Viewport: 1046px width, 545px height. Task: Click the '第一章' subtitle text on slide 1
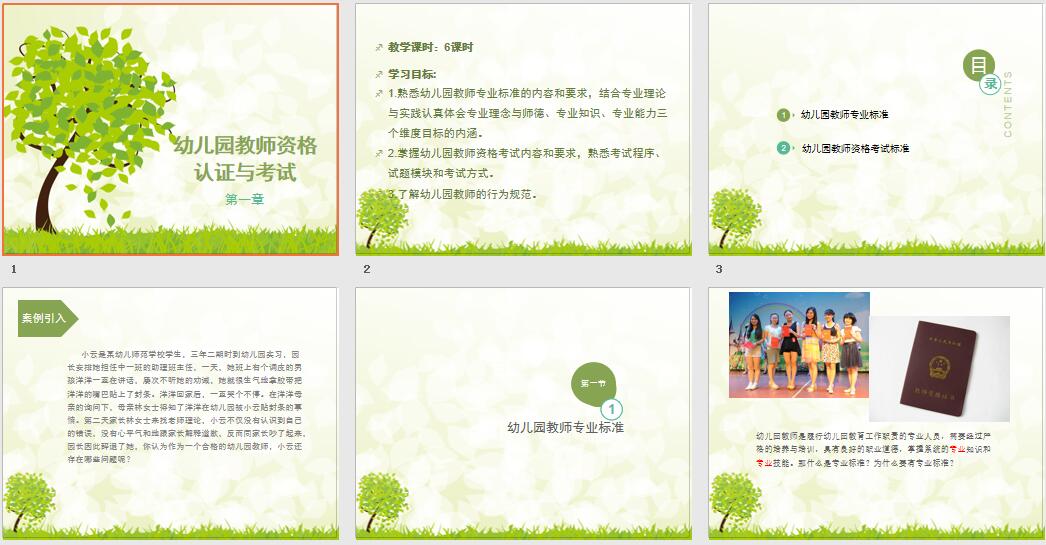(244, 199)
